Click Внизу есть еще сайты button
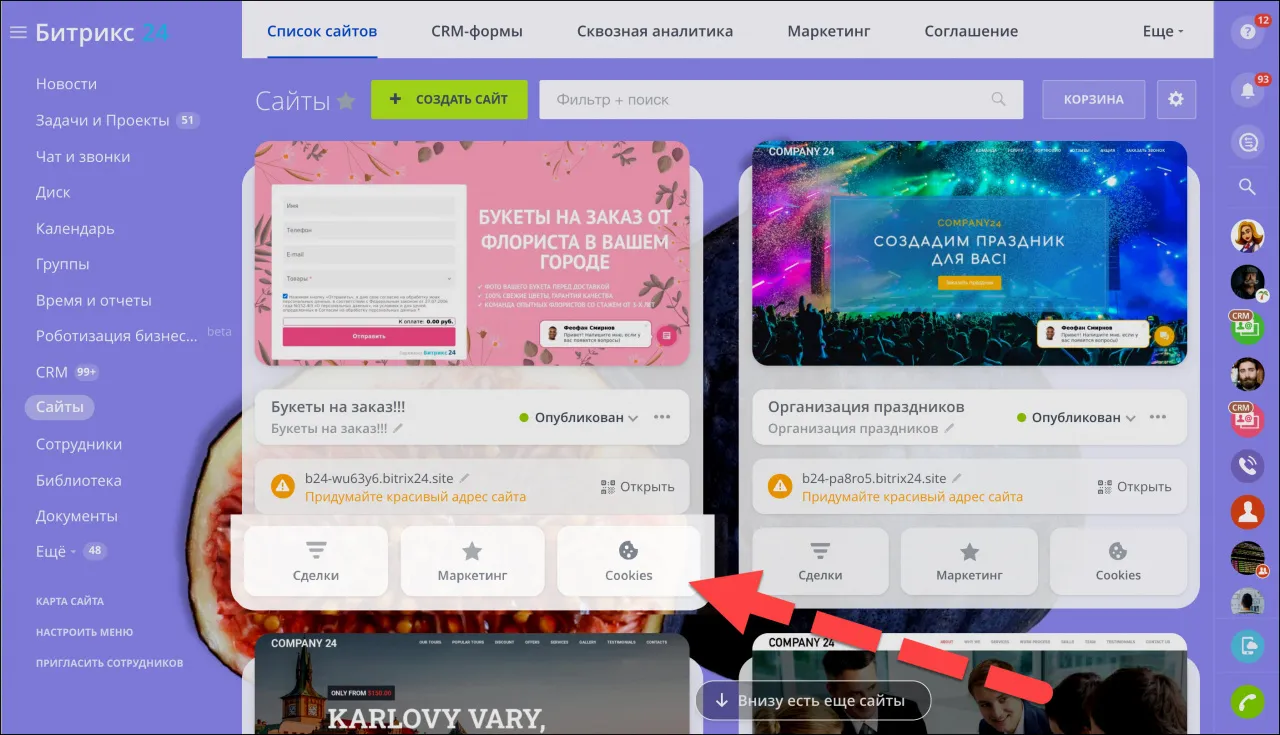Viewport: 1280px width, 735px height. 812,700
